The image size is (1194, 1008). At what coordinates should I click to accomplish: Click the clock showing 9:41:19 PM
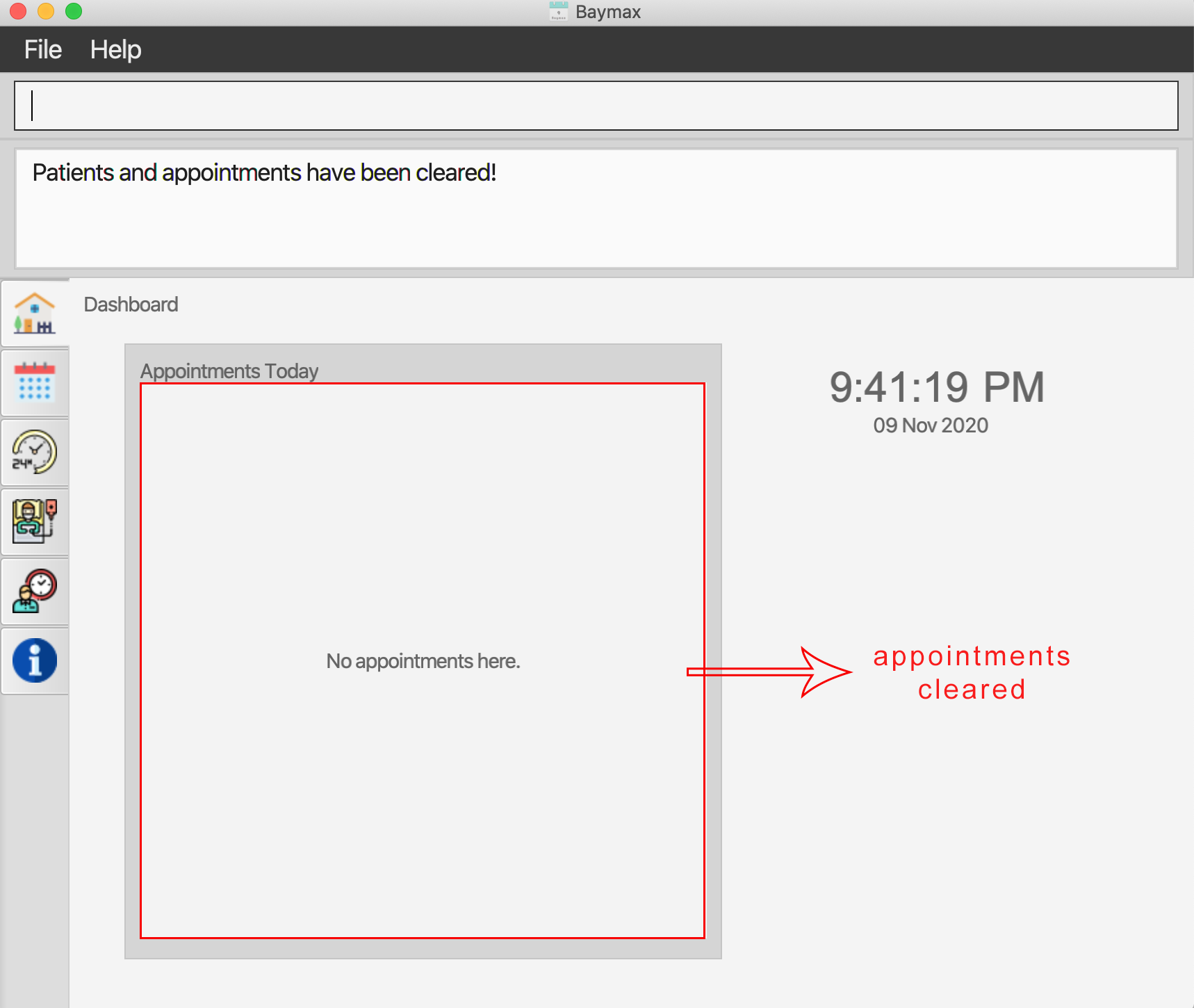tap(937, 387)
